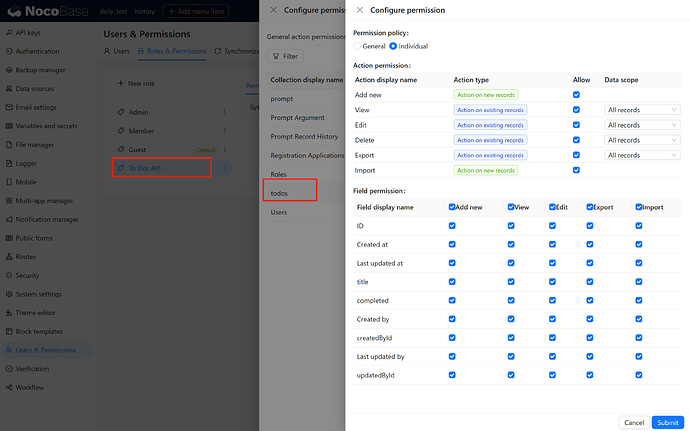Uncheck View permission for completed field
The width and height of the screenshot is (690, 431).
tap(511, 300)
